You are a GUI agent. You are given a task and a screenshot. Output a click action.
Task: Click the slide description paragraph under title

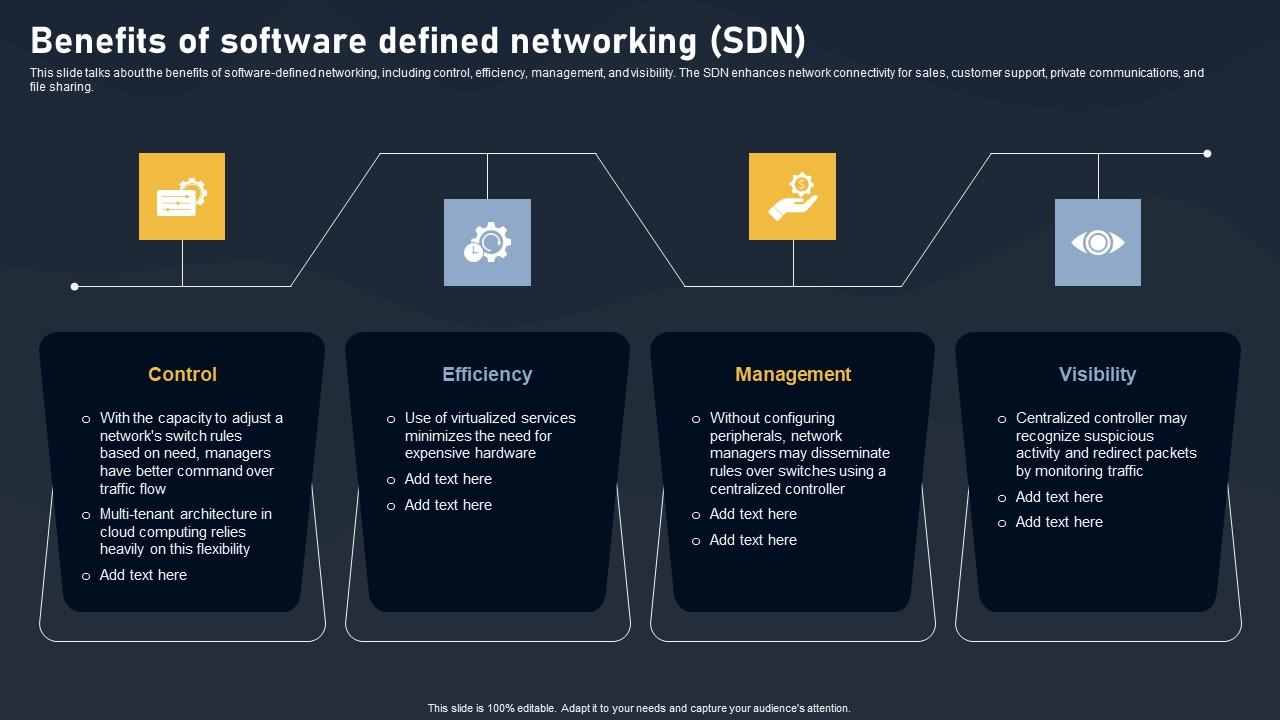616,80
